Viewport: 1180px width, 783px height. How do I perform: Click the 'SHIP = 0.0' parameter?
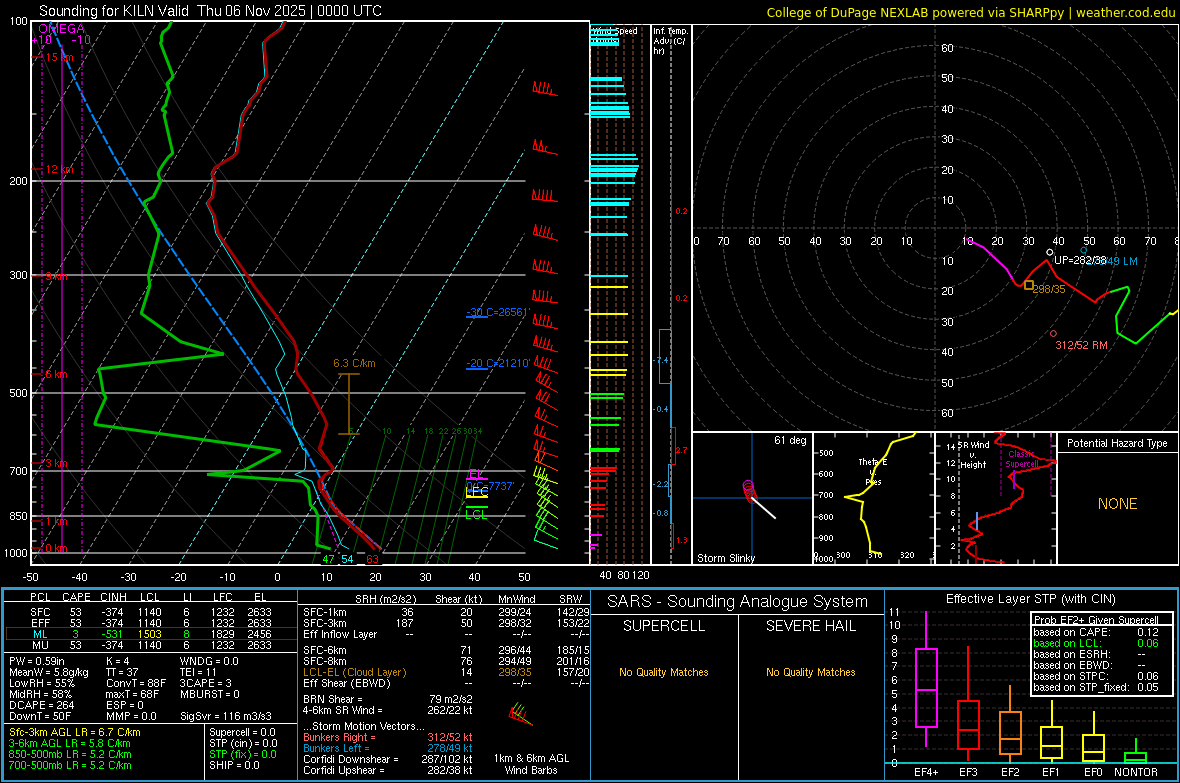[234, 765]
